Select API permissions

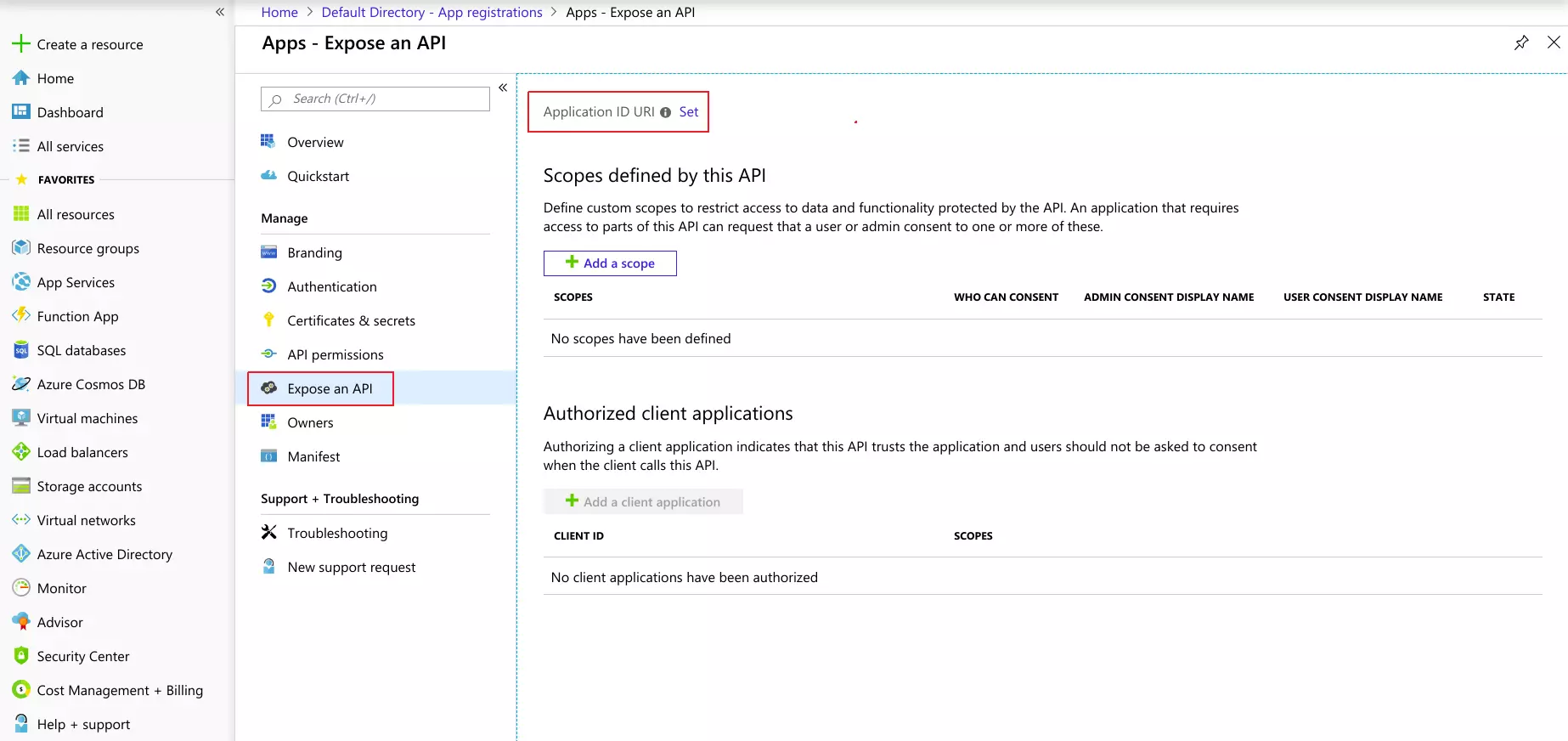click(336, 354)
